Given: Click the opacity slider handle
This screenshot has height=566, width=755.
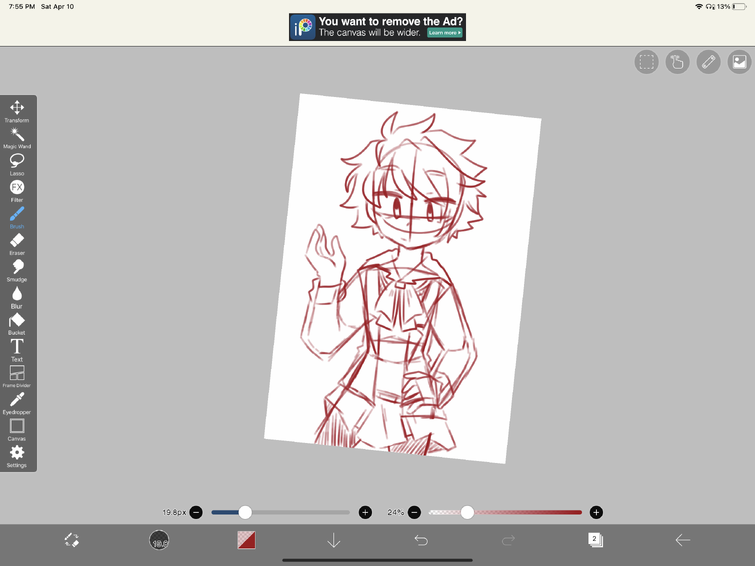Looking at the screenshot, I should tap(467, 513).
